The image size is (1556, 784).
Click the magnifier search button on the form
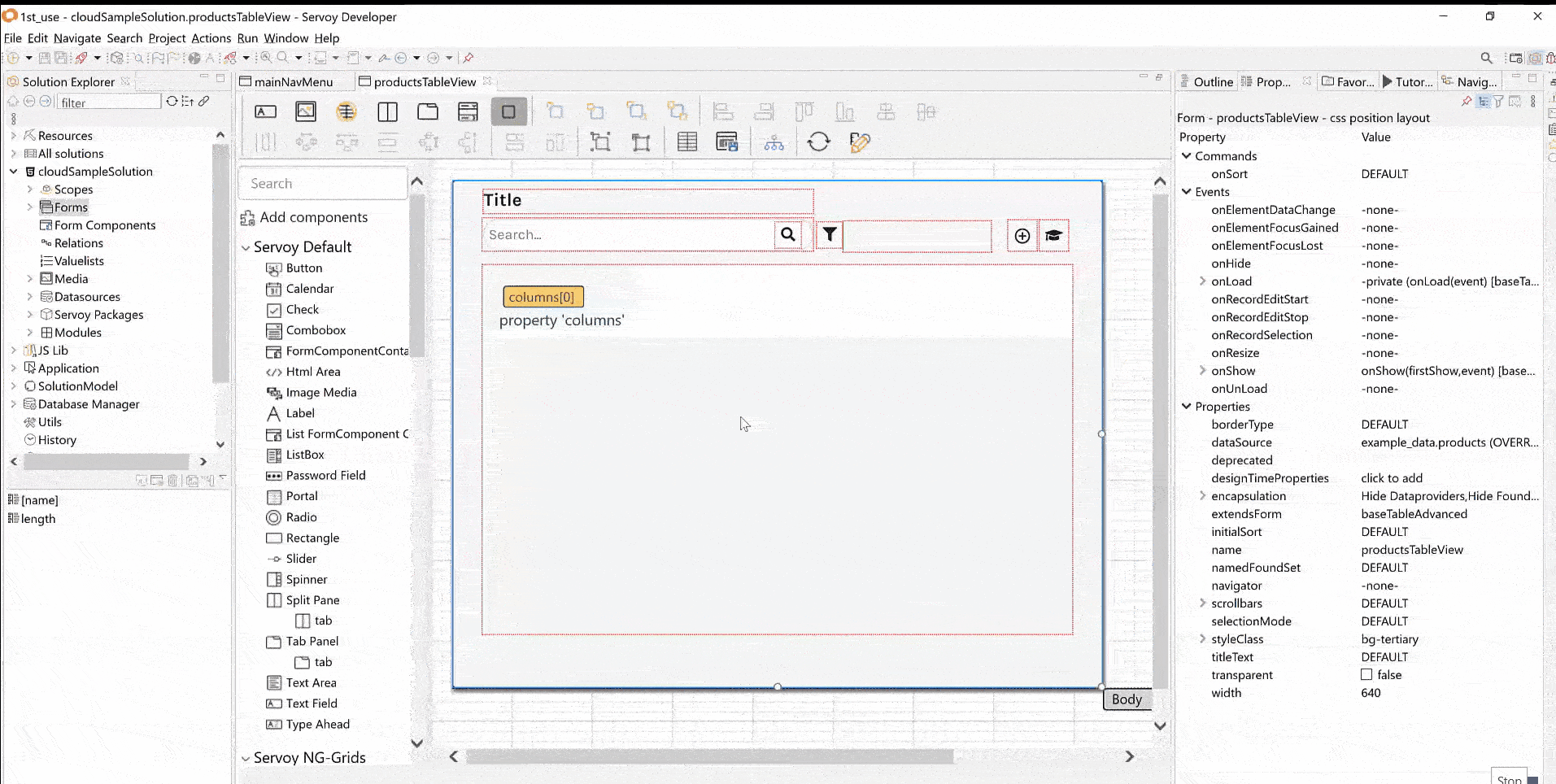787,235
